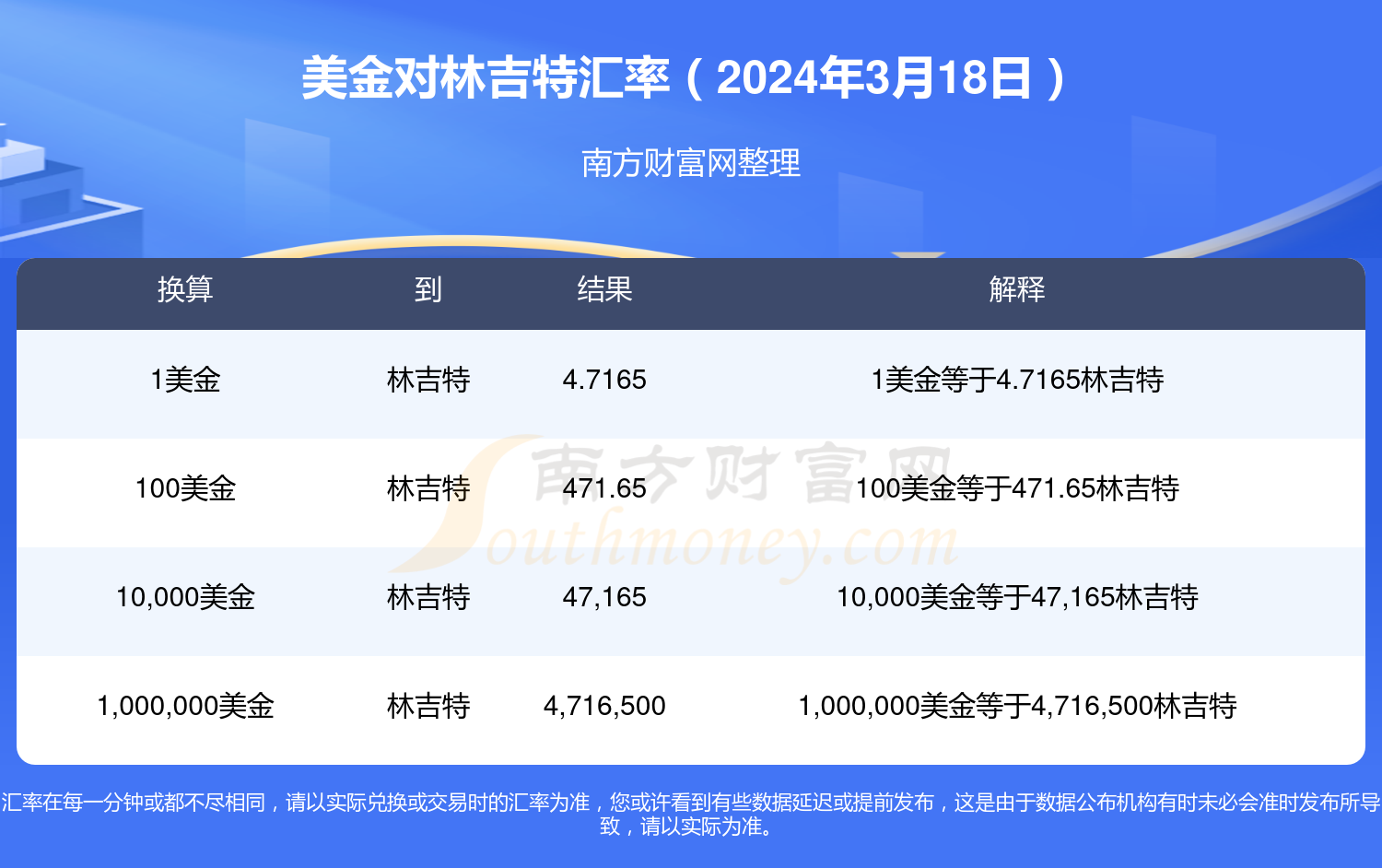Click the explanation 10,000美金等于47,165林吉特
This screenshot has height=868, width=1382.
pos(1017,597)
